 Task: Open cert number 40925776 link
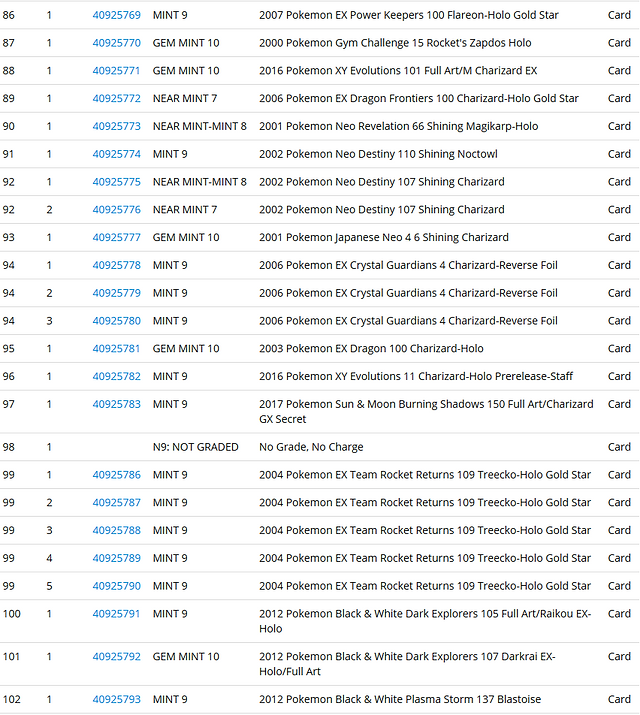click(x=116, y=210)
